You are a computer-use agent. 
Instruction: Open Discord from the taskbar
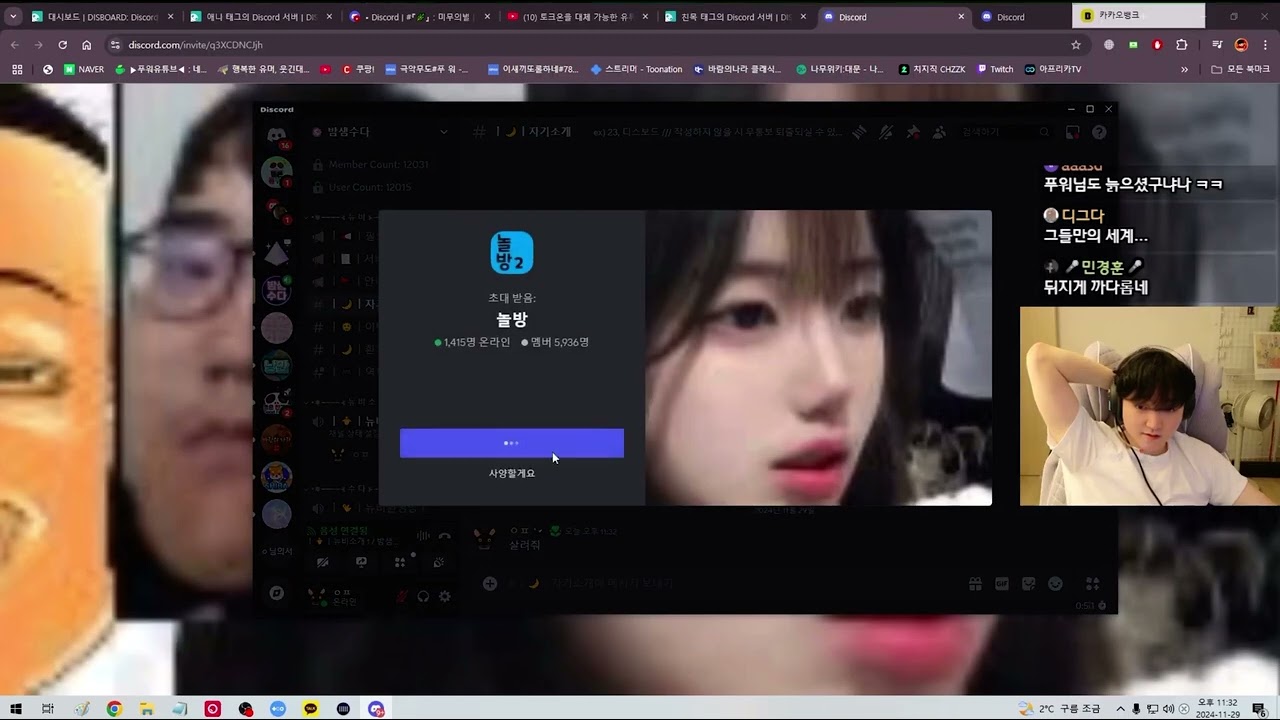[376, 709]
